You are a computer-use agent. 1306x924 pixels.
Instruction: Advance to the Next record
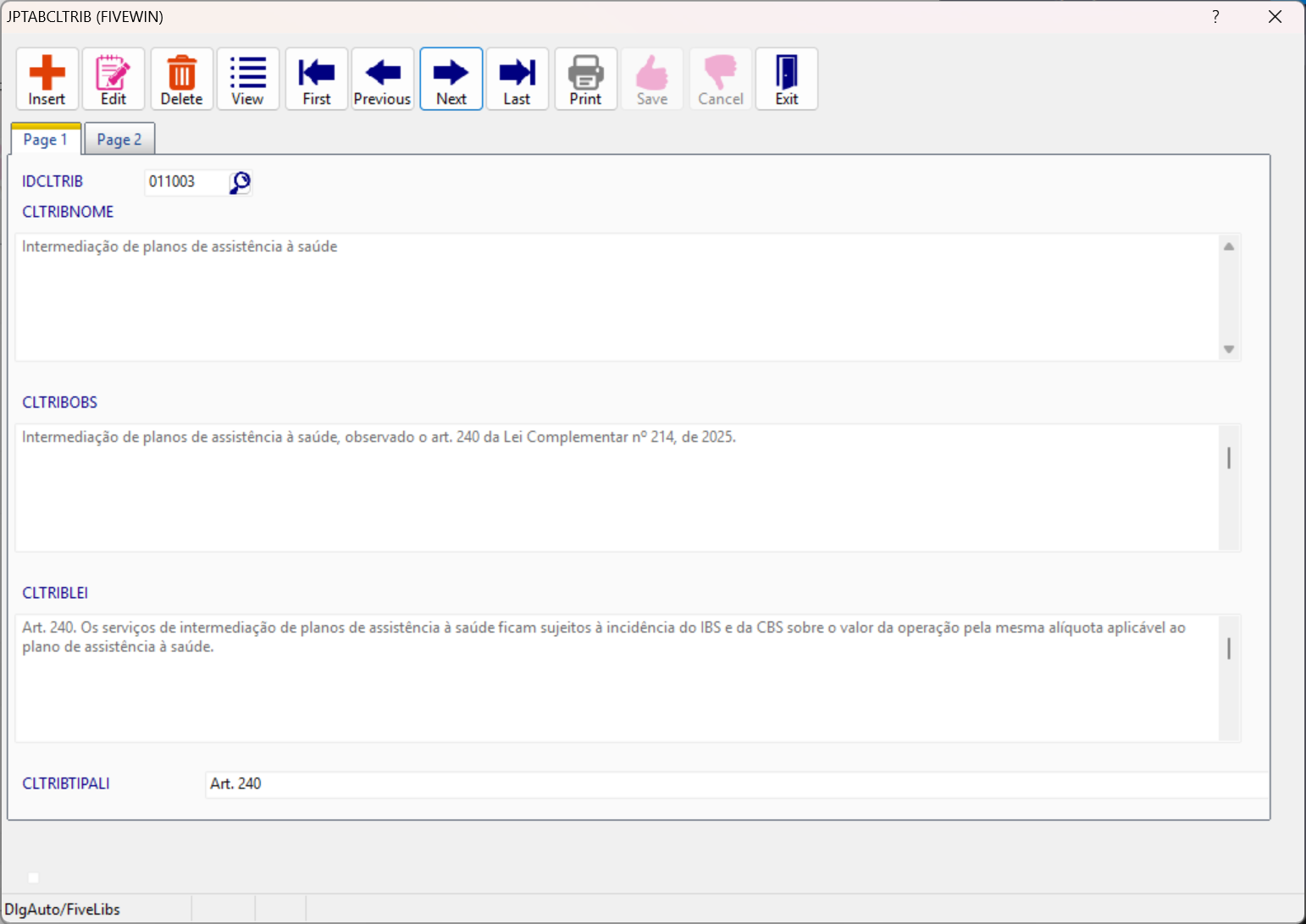tap(451, 79)
